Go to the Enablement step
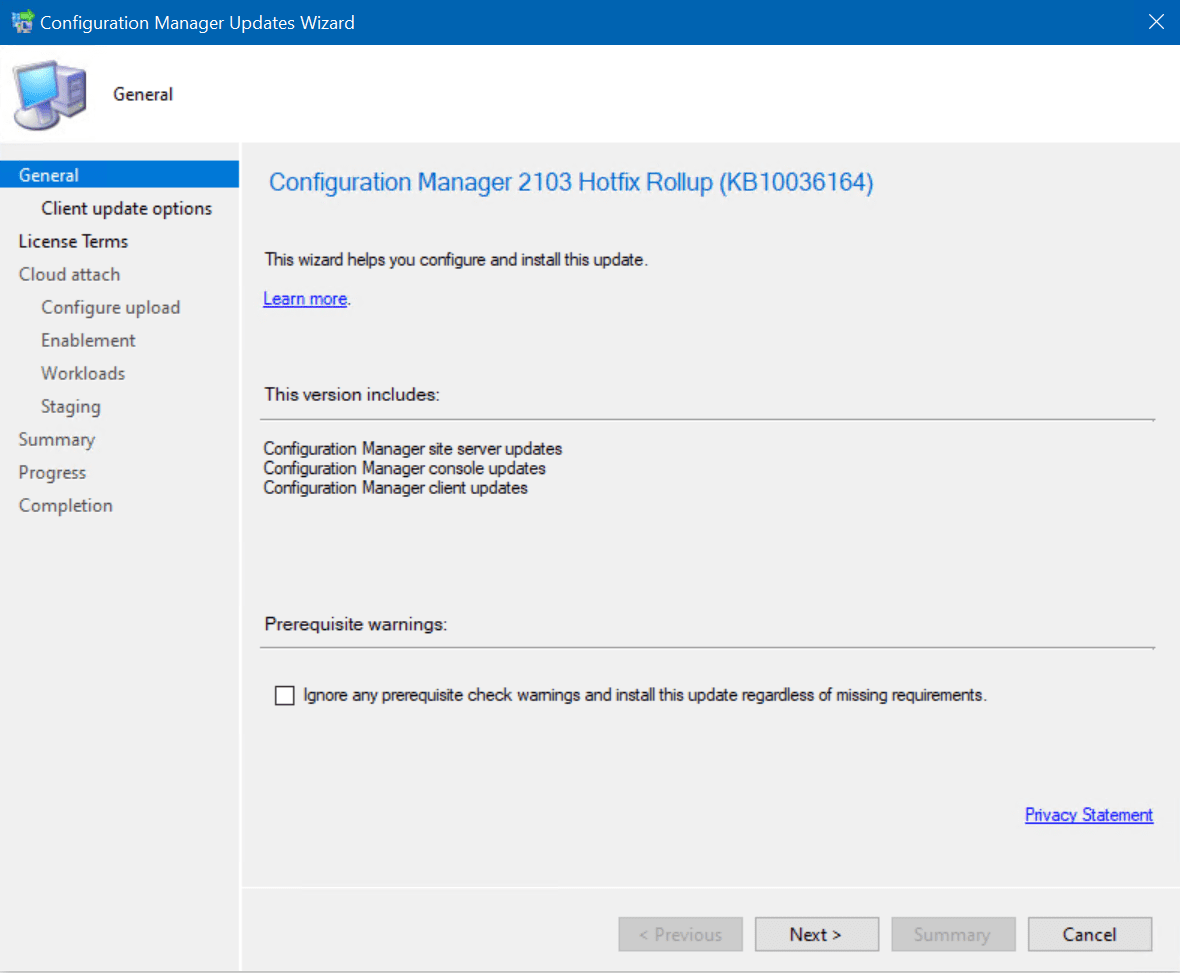Viewport: 1180px width, 973px height. 88,340
